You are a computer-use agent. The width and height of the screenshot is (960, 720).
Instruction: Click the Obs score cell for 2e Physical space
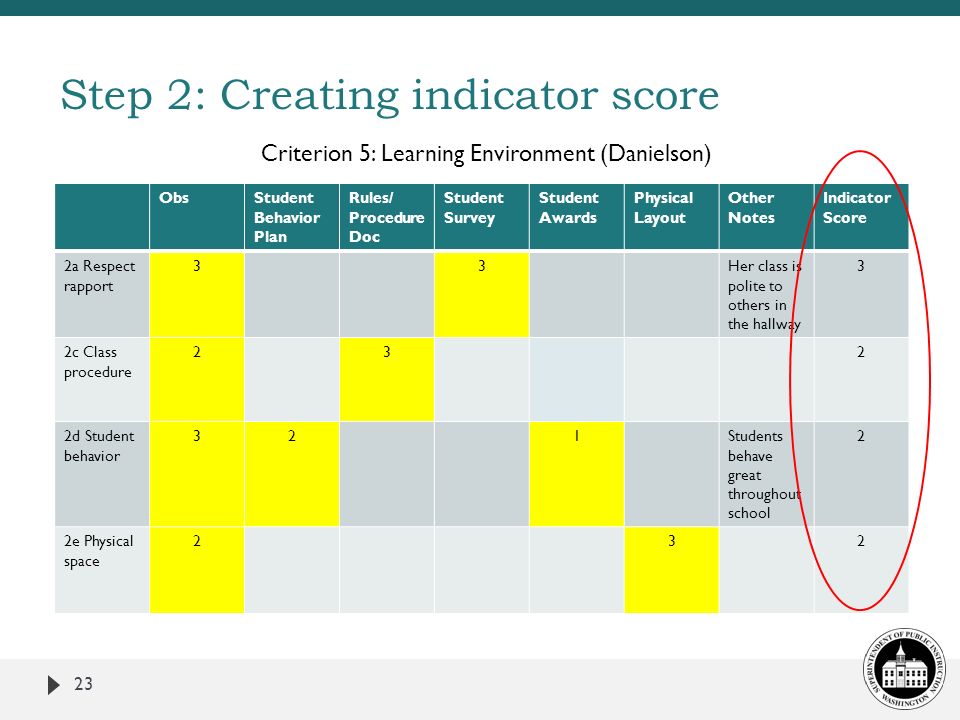coord(197,570)
